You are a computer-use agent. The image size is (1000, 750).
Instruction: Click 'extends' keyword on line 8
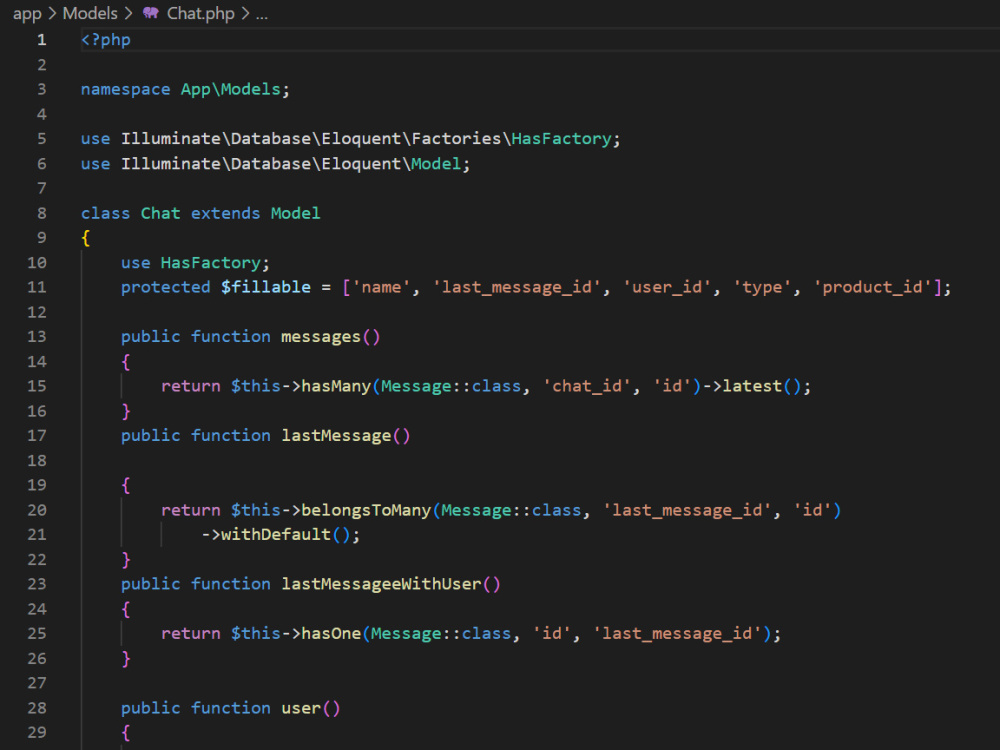pos(225,213)
